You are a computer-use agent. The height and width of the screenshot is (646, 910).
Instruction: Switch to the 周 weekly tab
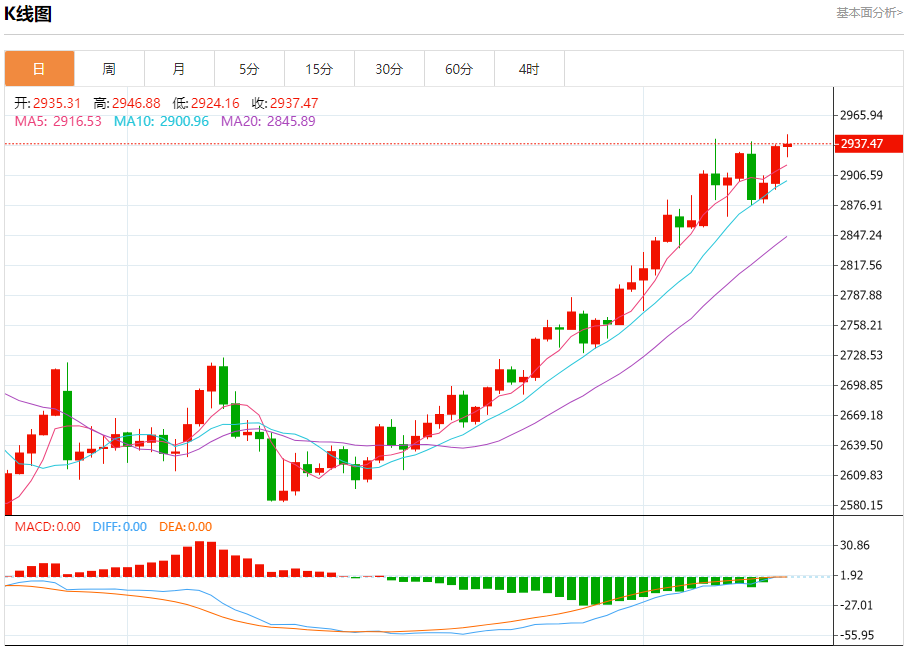tap(109, 68)
